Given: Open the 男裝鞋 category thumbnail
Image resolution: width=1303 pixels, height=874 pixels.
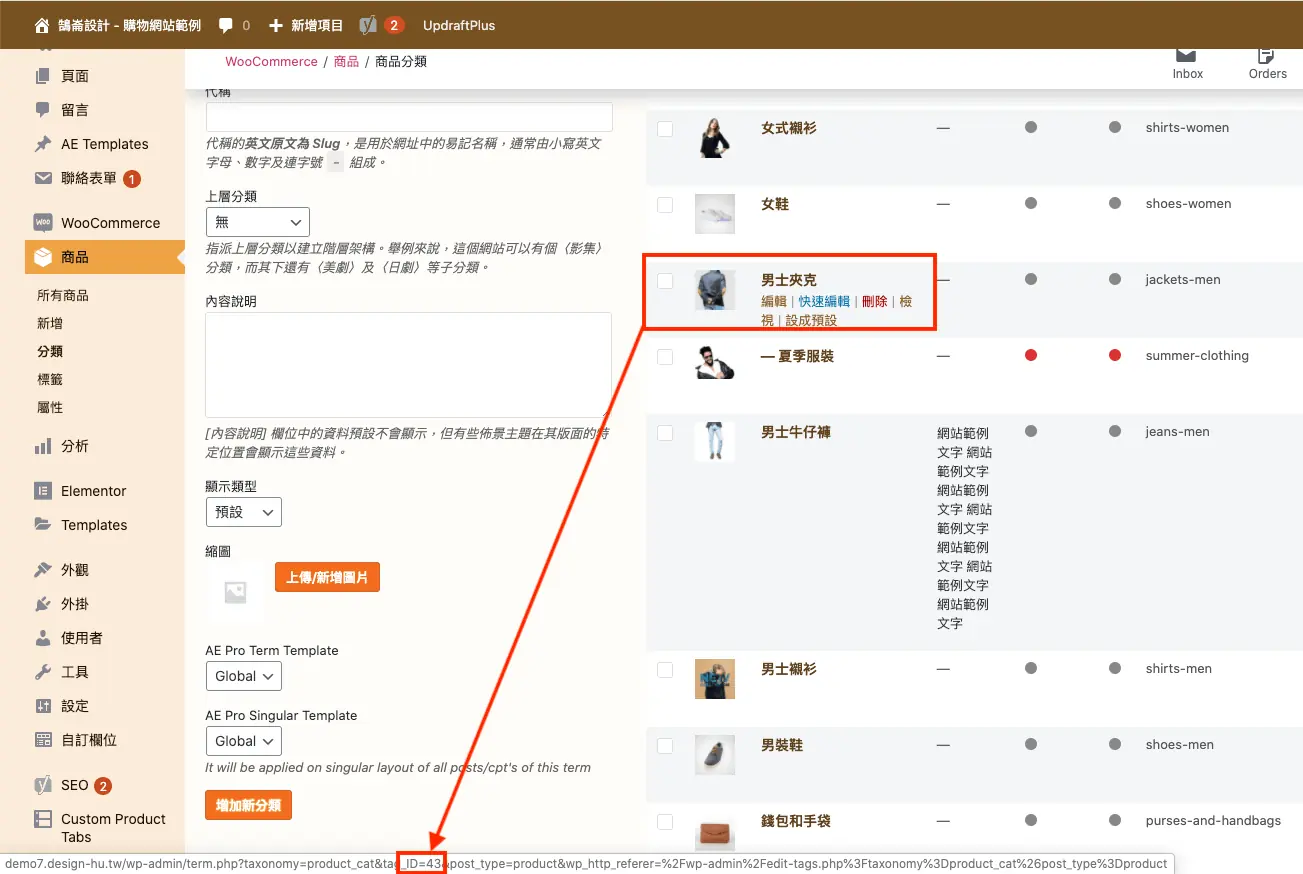Looking at the screenshot, I should [715, 755].
